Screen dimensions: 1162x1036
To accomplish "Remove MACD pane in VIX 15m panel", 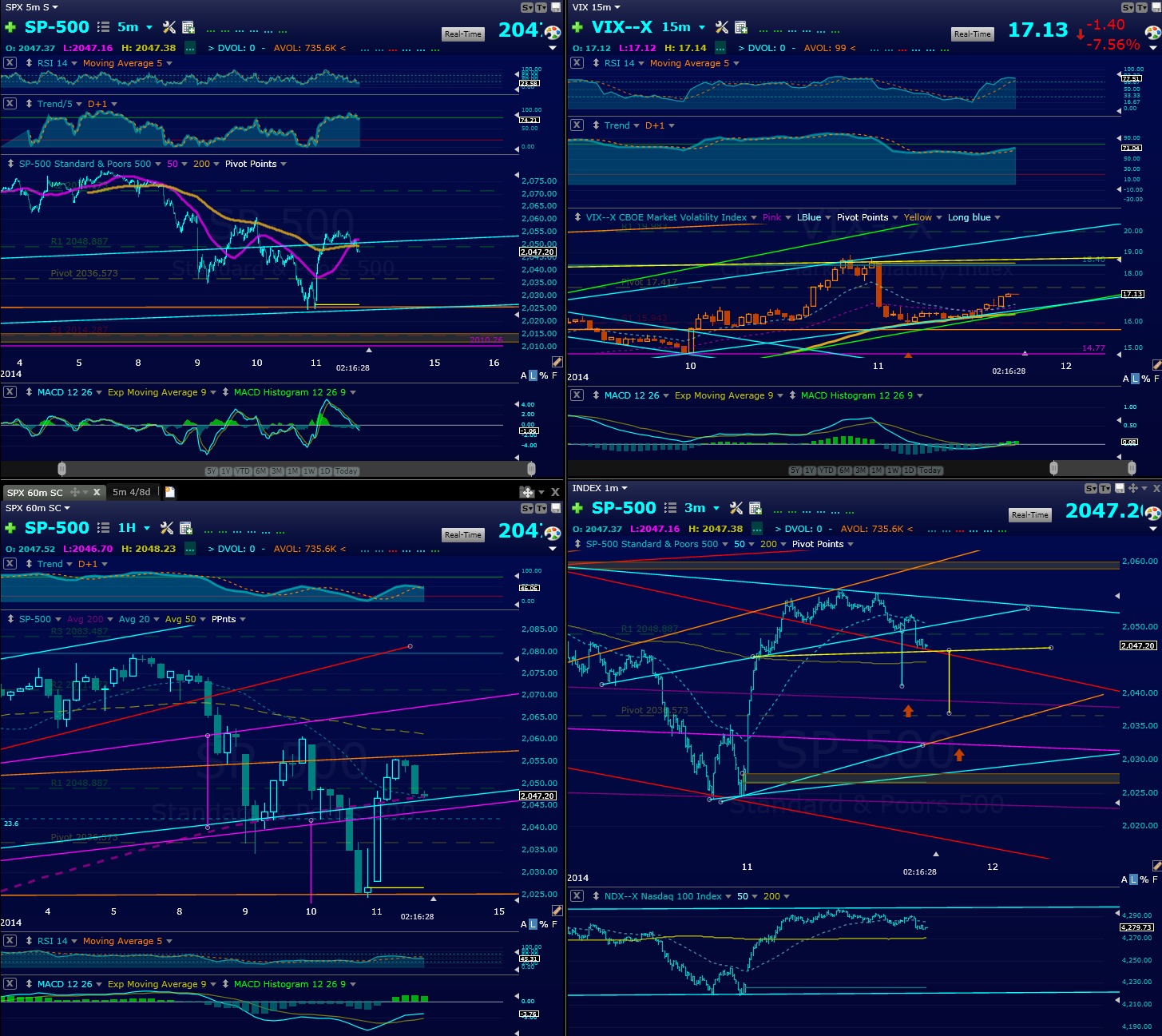I will click(577, 395).
